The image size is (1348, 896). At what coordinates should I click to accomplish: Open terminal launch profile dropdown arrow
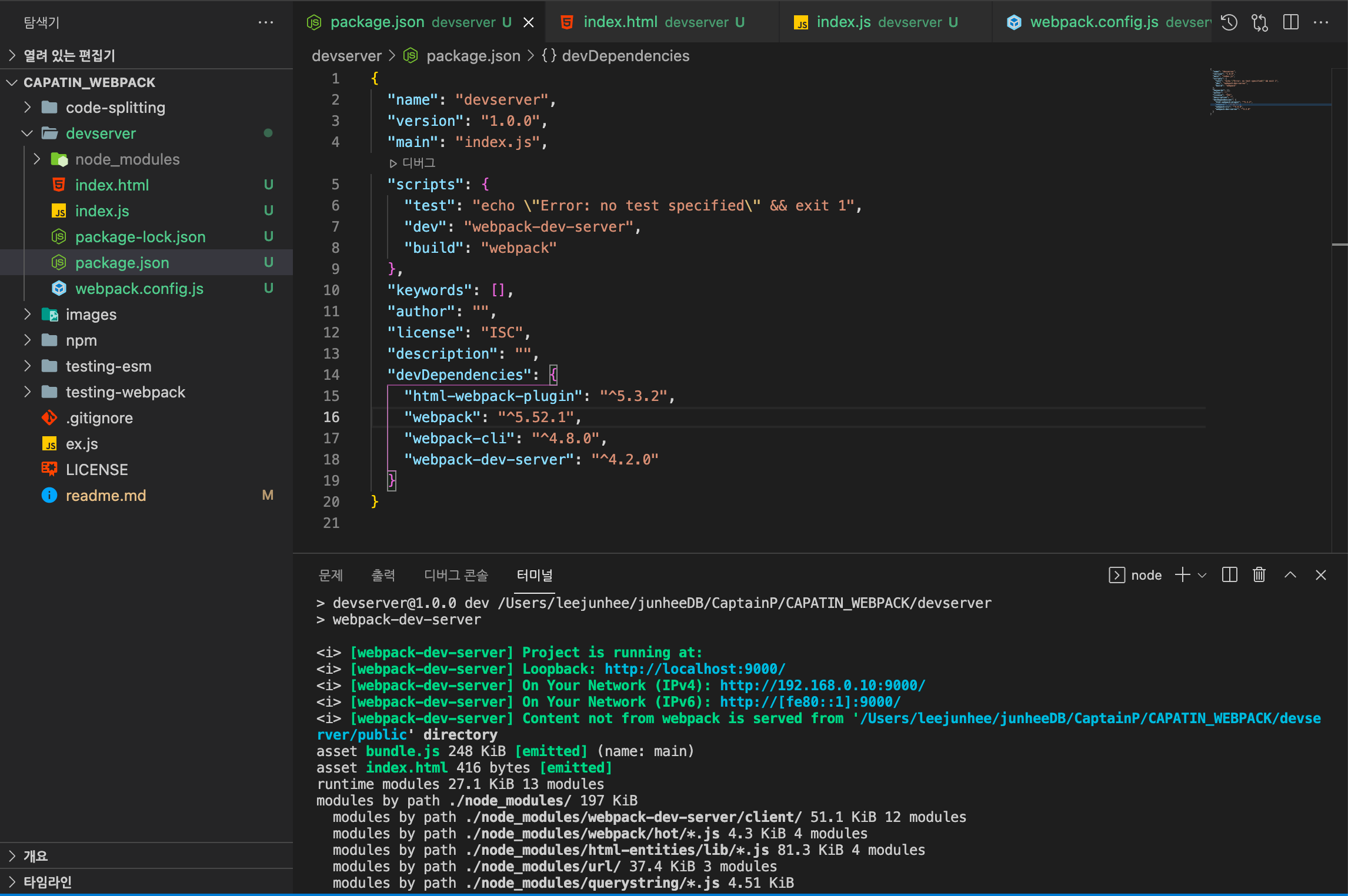(1202, 576)
